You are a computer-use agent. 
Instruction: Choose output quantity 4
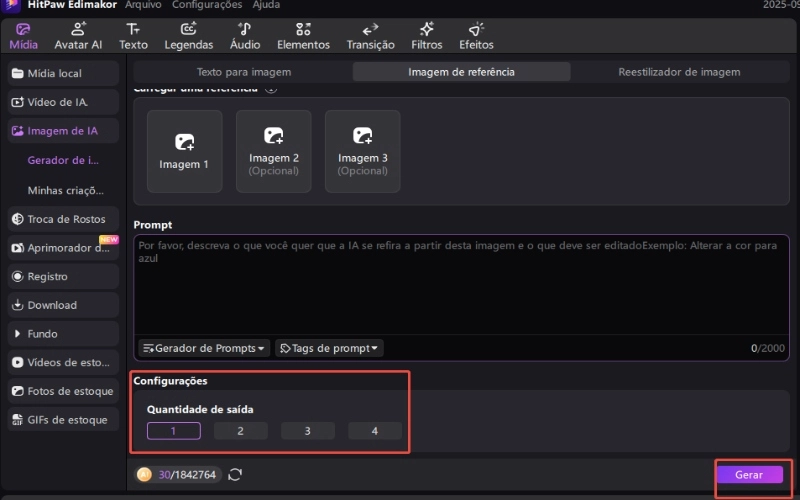click(x=375, y=431)
